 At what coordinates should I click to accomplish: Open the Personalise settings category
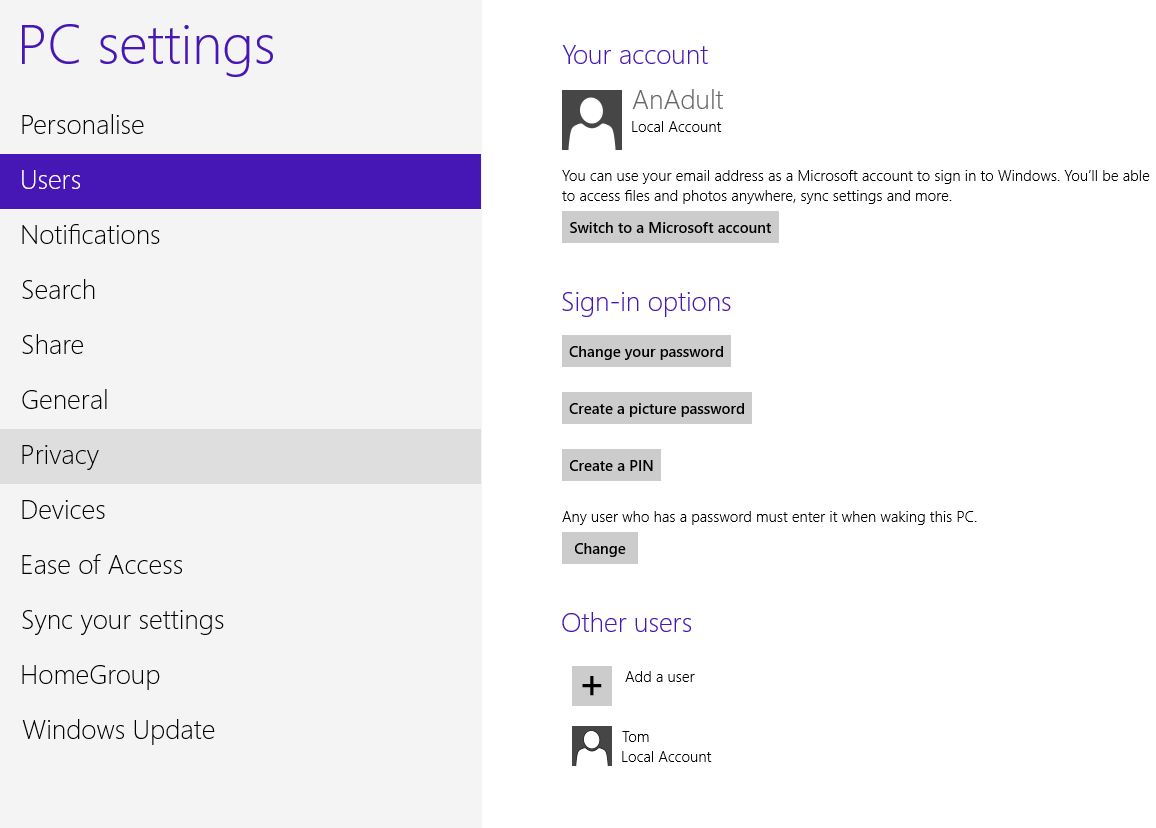[240, 125]
